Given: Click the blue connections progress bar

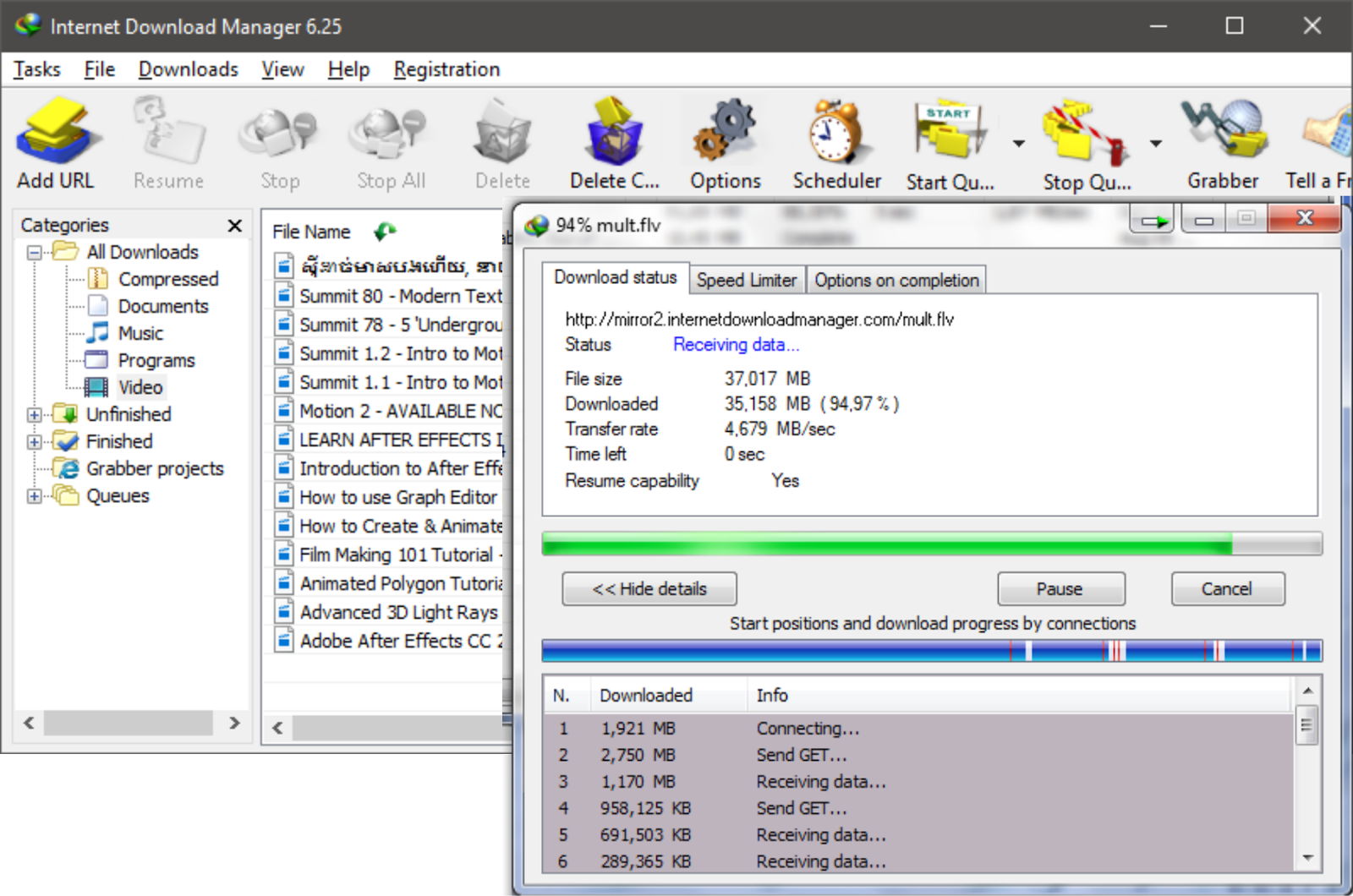Looking at the screenshot, I should click(932, 651).
